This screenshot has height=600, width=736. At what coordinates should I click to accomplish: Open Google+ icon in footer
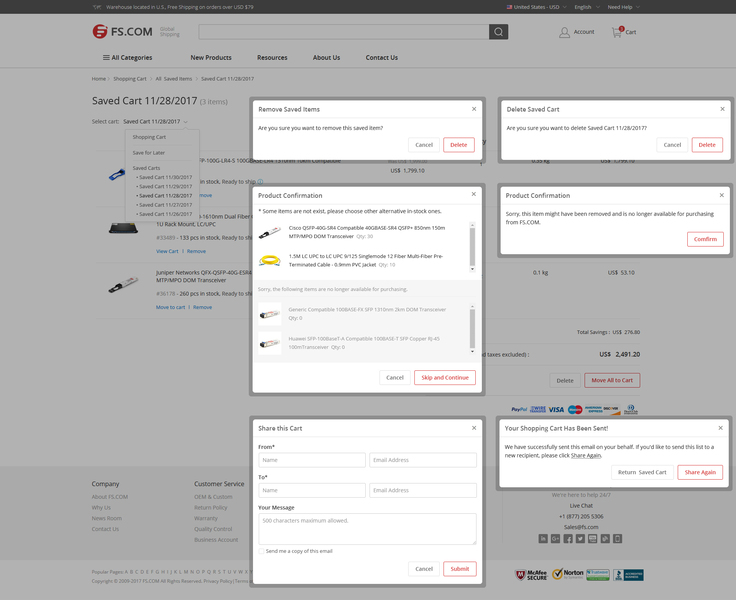click(x=555, y=538)
